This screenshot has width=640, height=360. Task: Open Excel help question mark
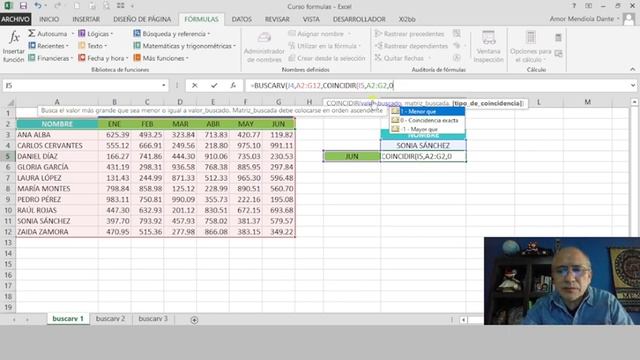574,6
